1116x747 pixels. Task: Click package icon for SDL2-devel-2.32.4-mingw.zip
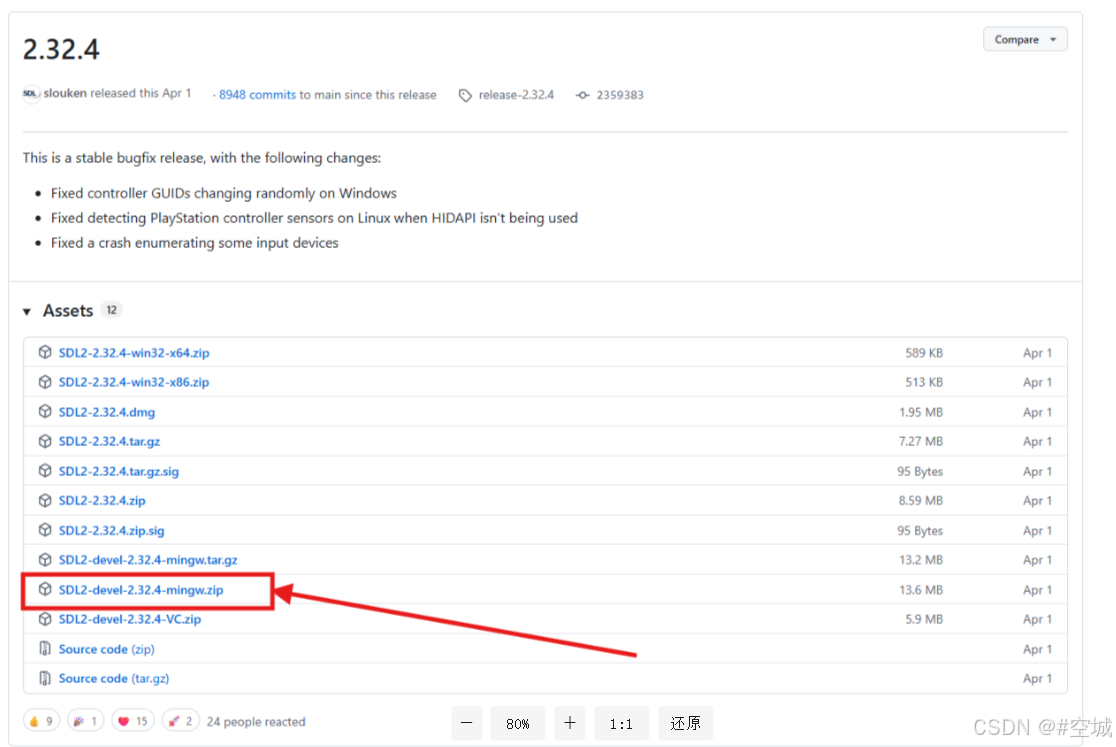click(45, 589)
